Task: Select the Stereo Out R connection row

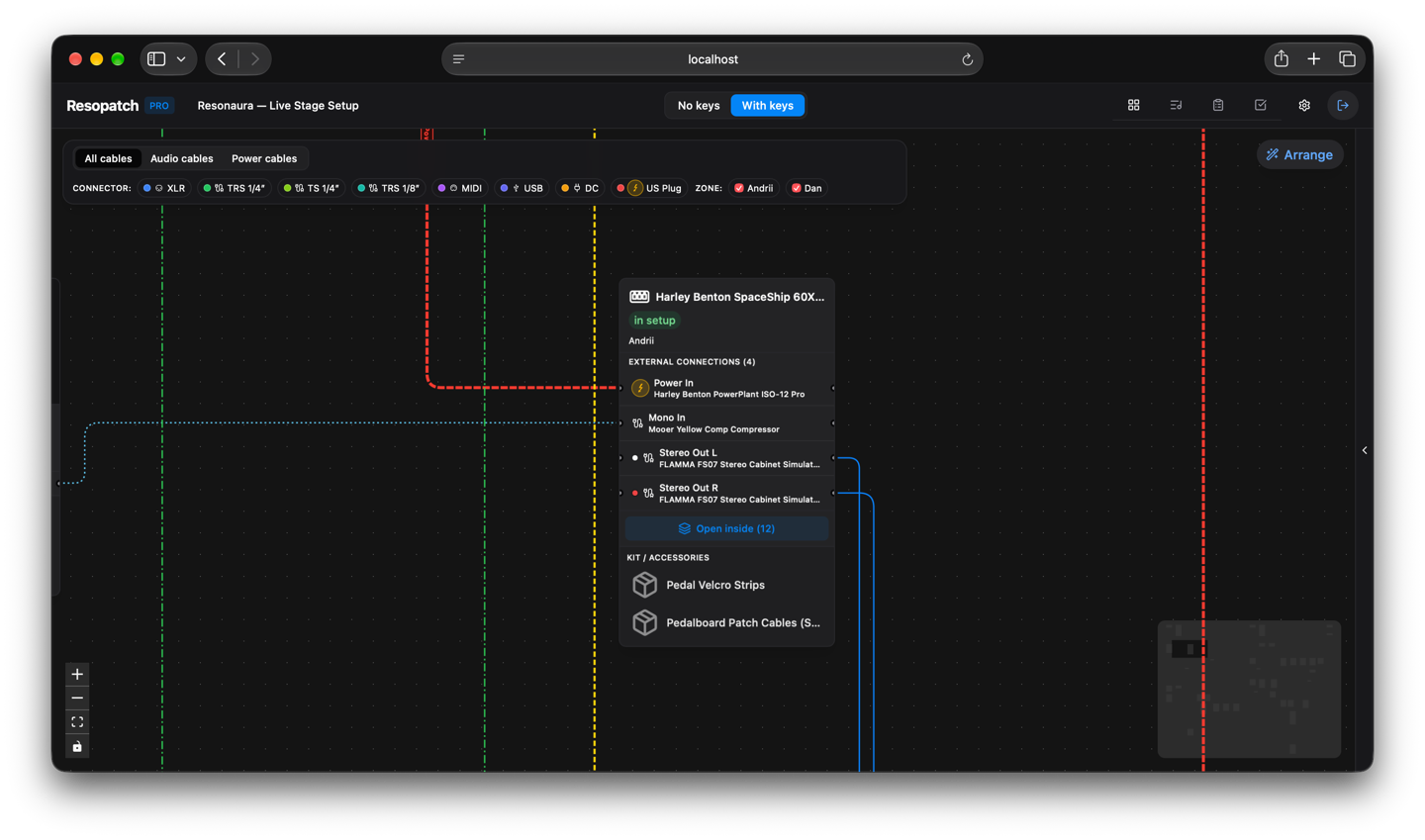Action: point(726,493)
